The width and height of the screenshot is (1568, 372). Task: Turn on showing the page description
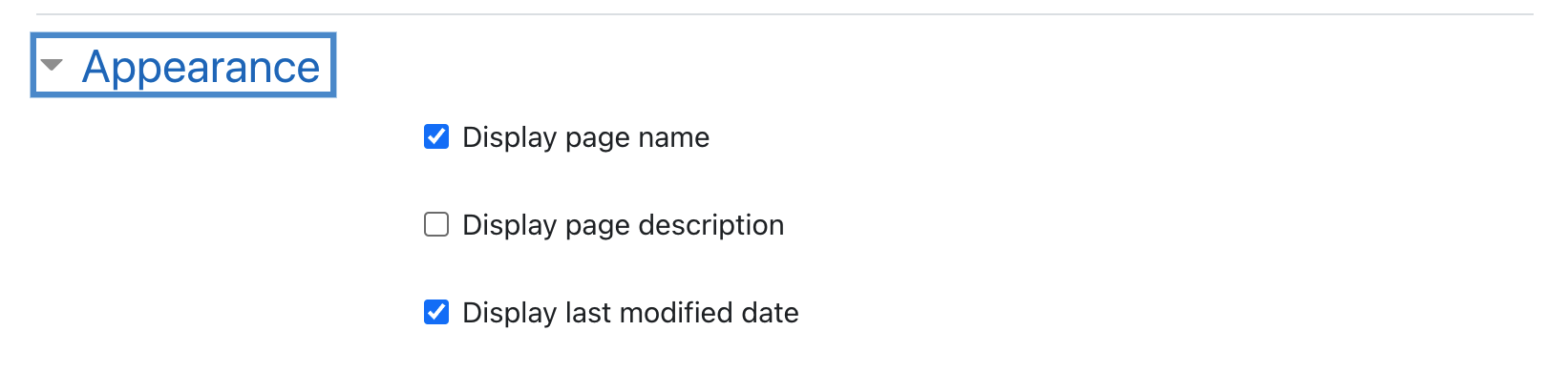point(436,224)
